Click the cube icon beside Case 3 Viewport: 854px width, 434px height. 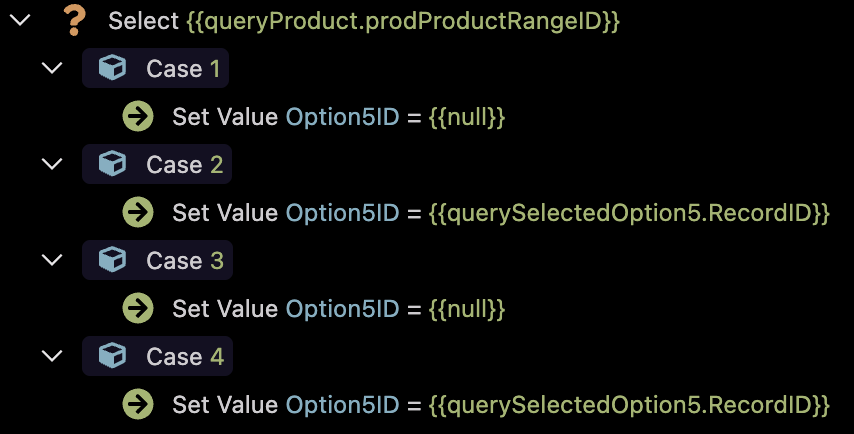point(112,260)
